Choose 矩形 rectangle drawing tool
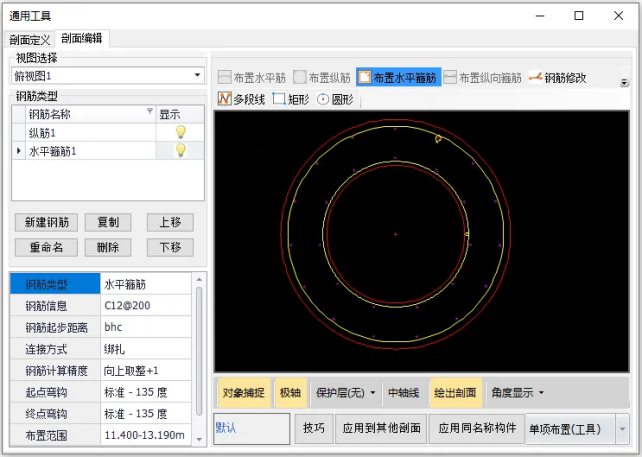The height and width of the screenshot is (457, 642). 292,99
